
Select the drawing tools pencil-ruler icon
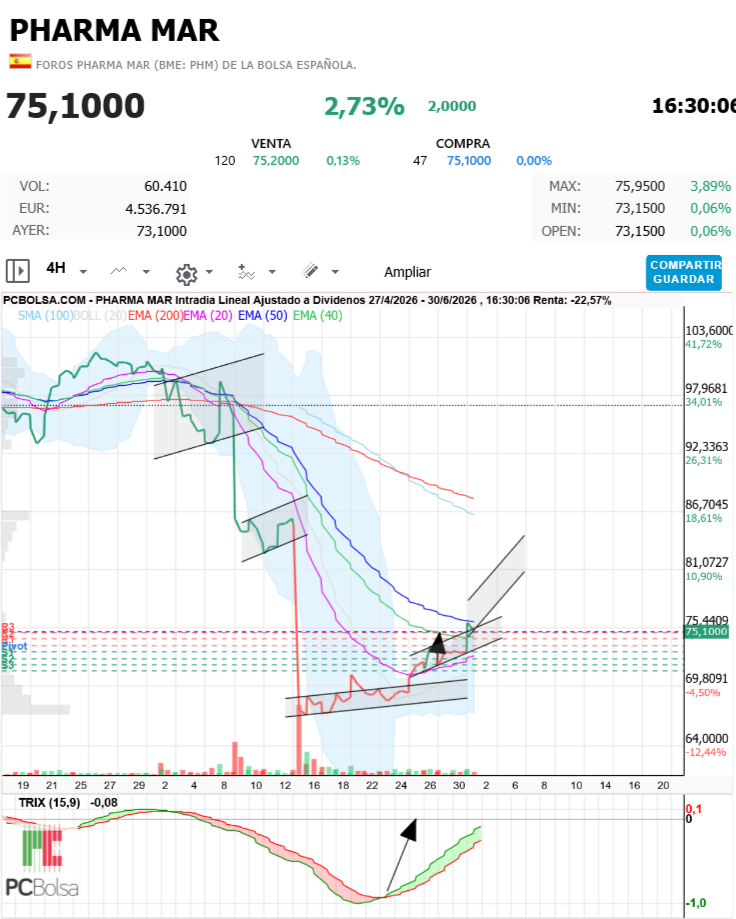[x=310, y=271]
